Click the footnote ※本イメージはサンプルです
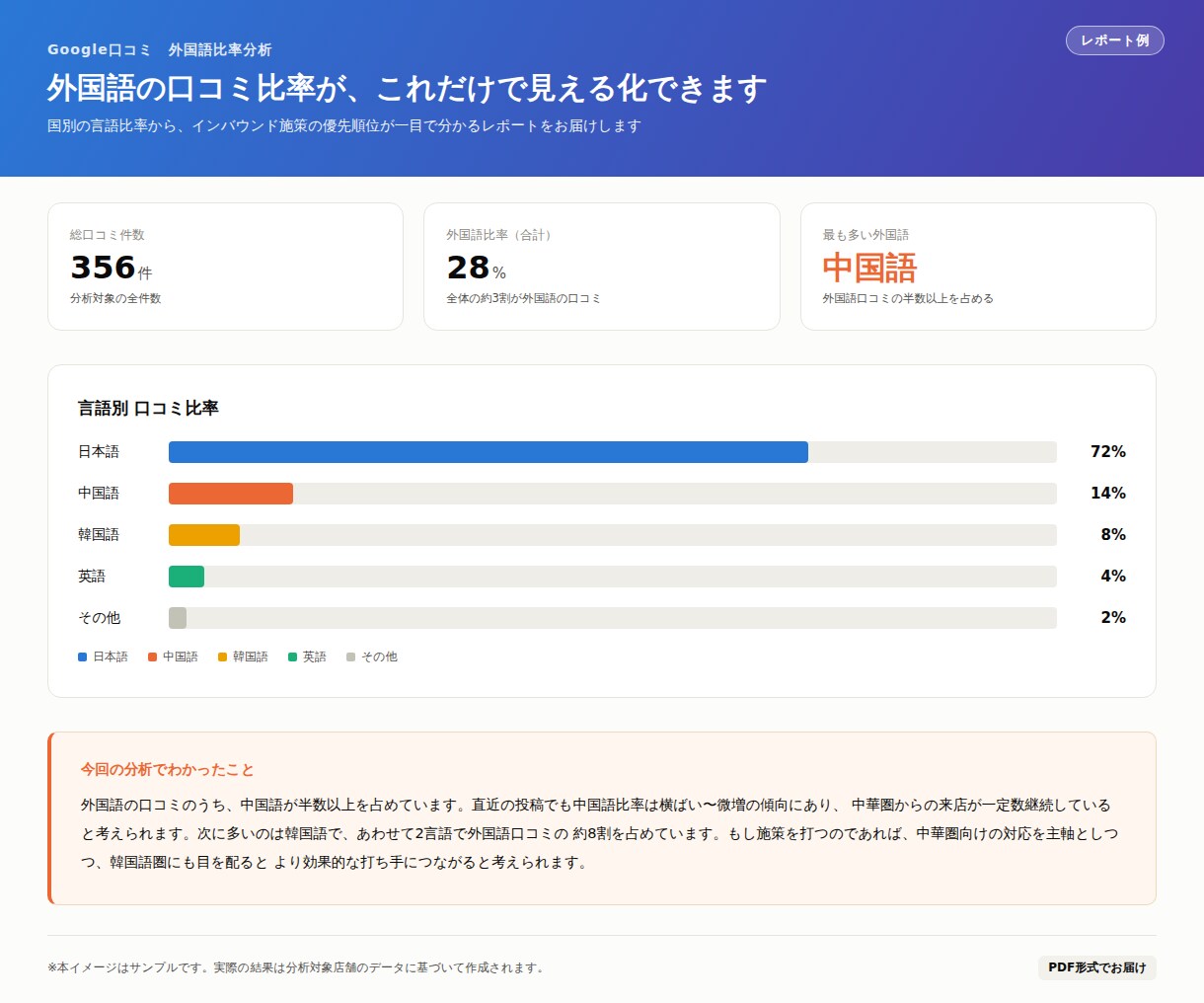Image resolution: width=1204 pixels, height=1003 pixels. click(x=296, y=967)
